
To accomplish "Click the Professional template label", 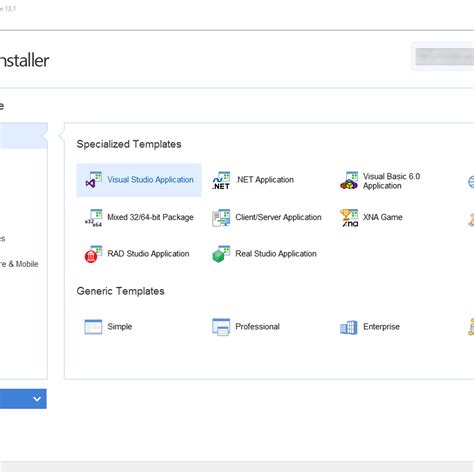I will (257, 327).
